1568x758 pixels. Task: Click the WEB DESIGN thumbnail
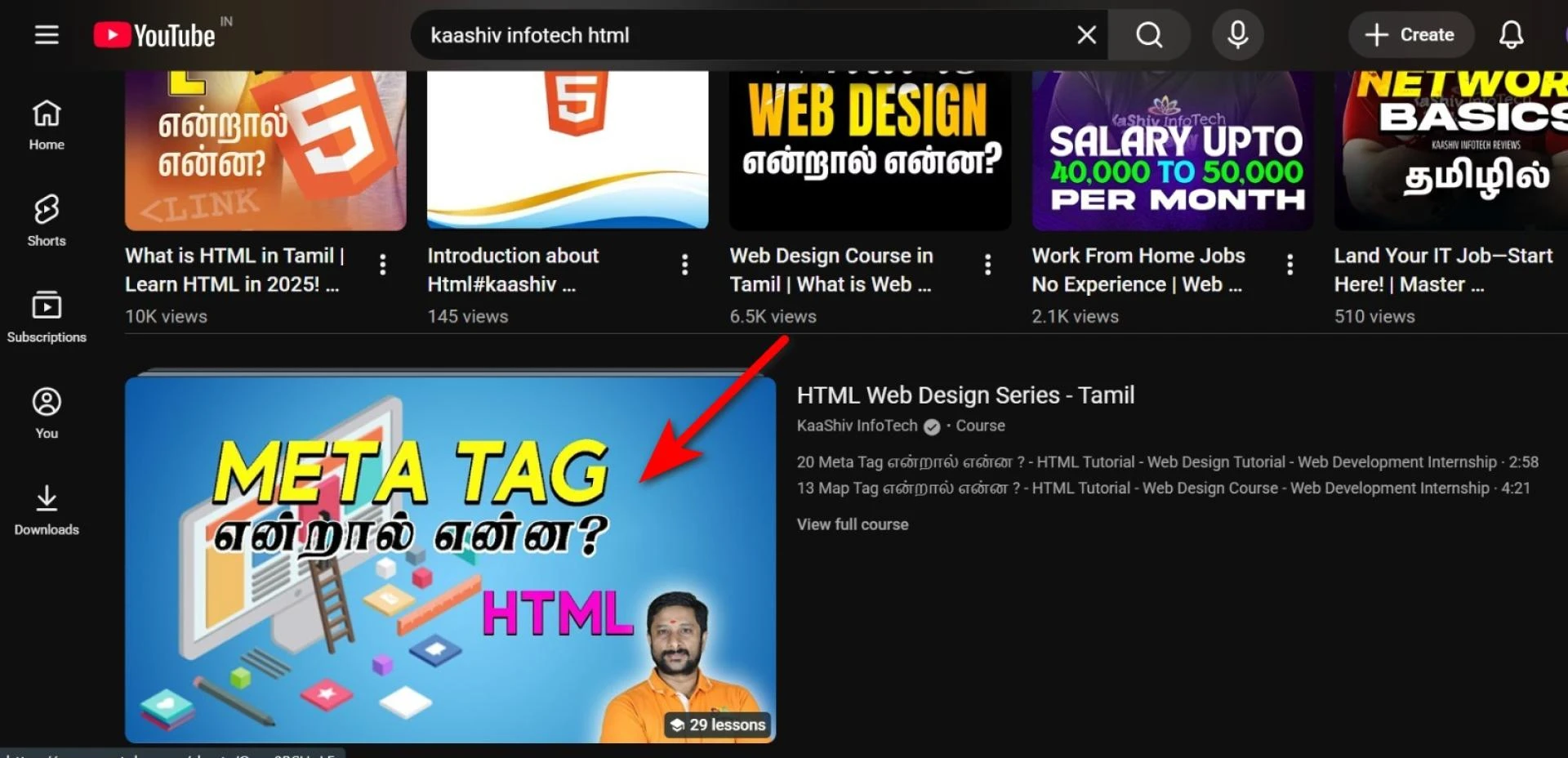(x=870, y=150)
